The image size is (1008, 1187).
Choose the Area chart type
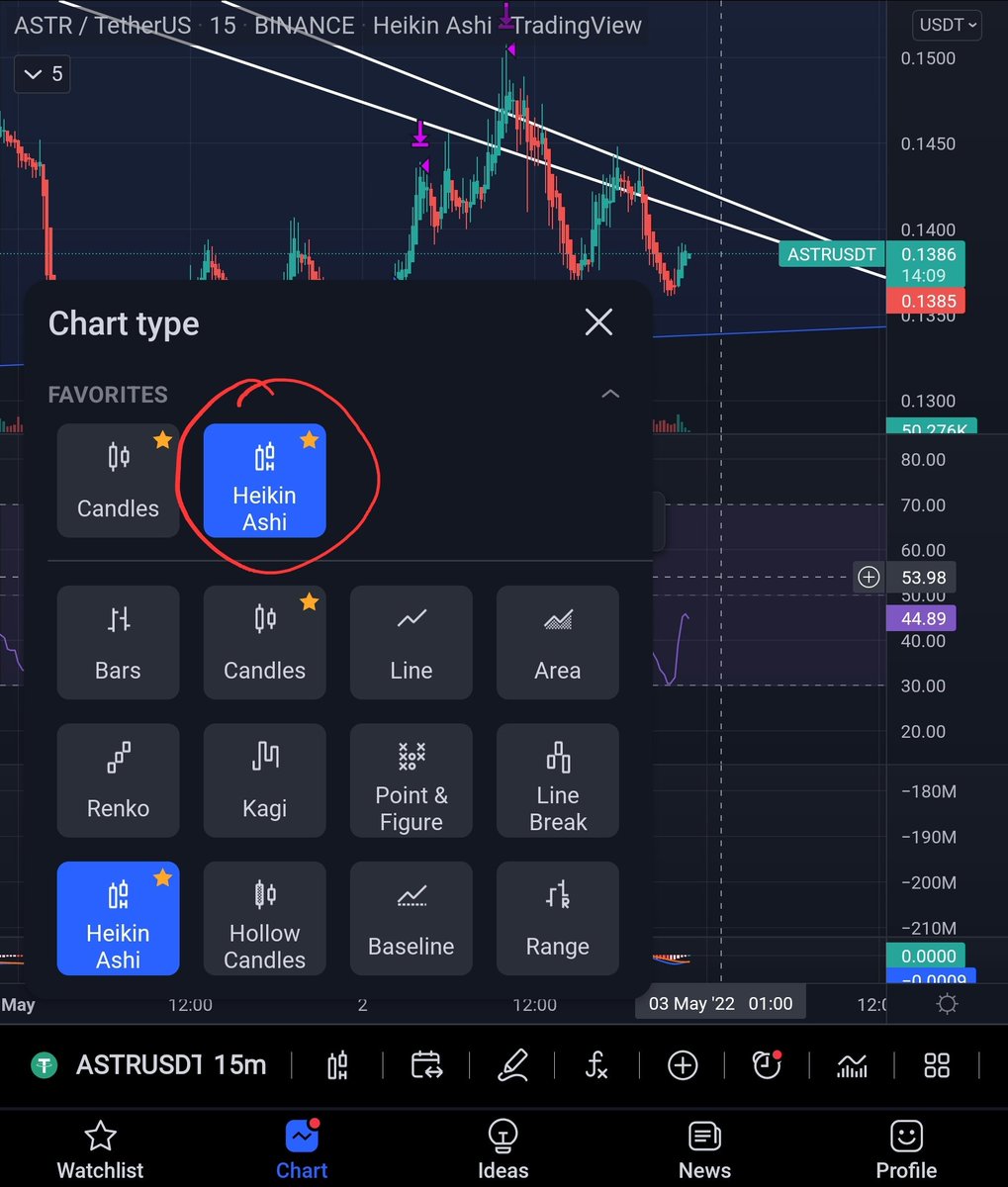point(558,642)
